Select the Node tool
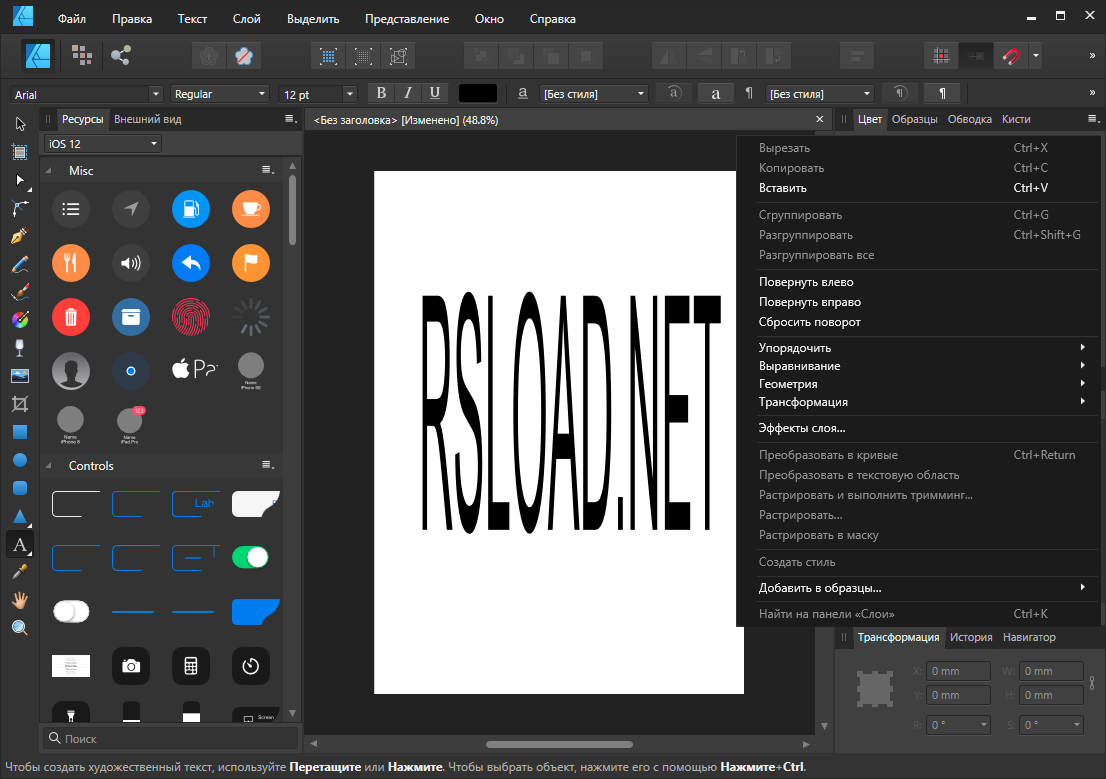 20,180
